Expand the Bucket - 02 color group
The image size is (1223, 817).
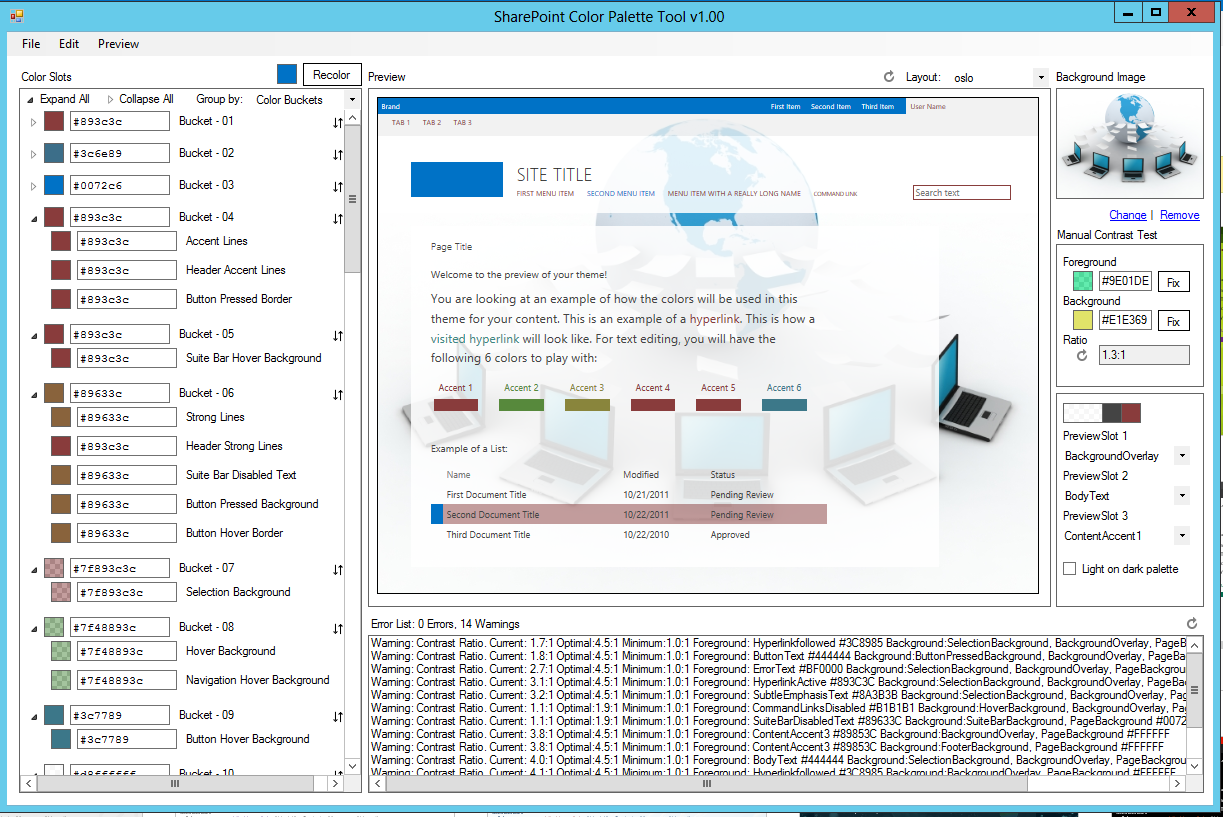[31, 152]
